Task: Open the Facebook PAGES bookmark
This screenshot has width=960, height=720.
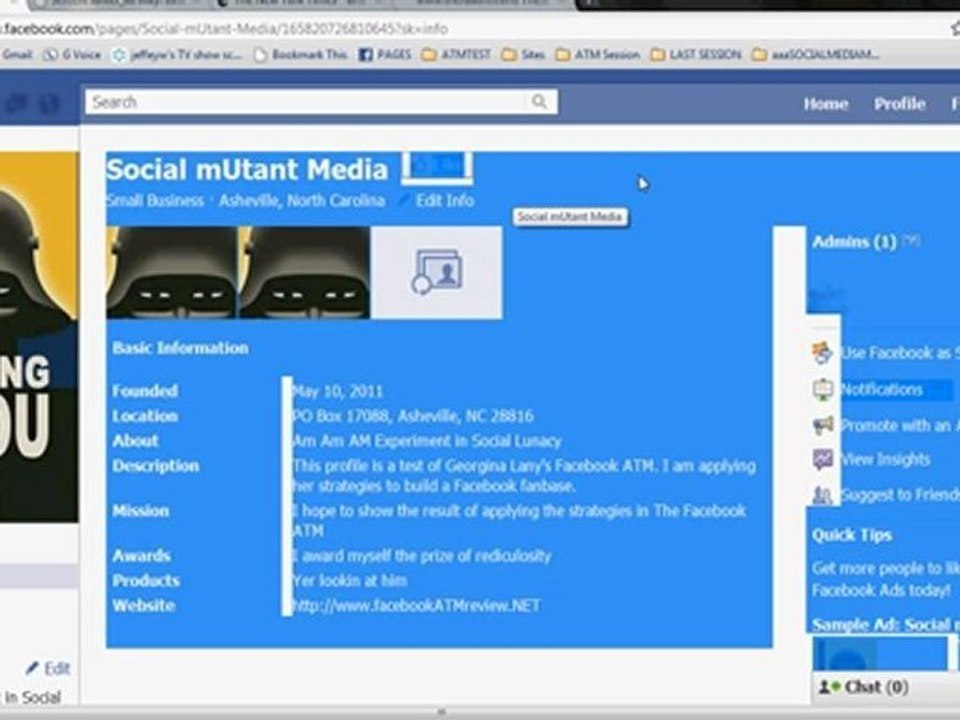Action: [385, 54]
